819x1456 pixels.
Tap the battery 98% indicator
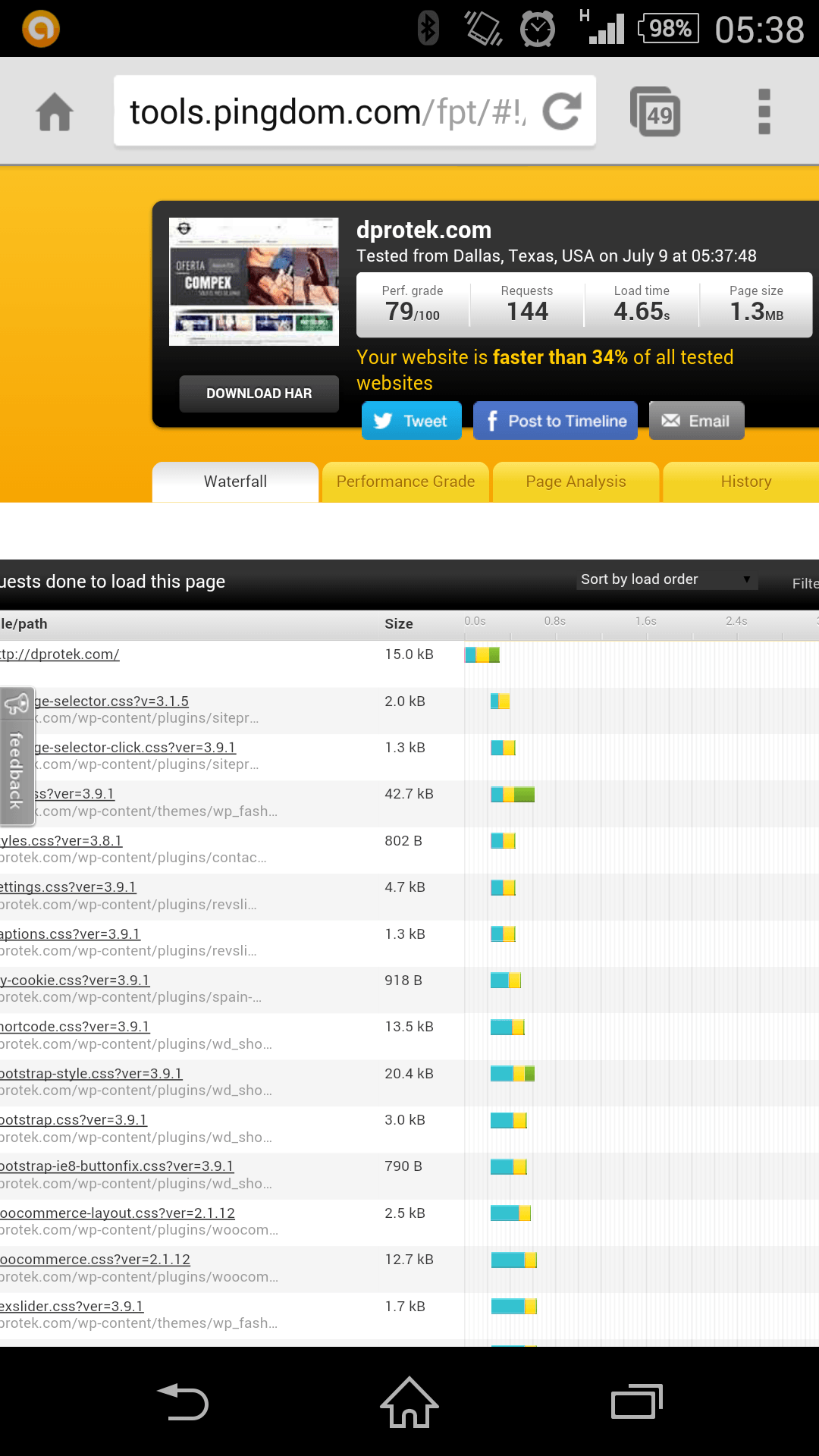coord(668,29)
